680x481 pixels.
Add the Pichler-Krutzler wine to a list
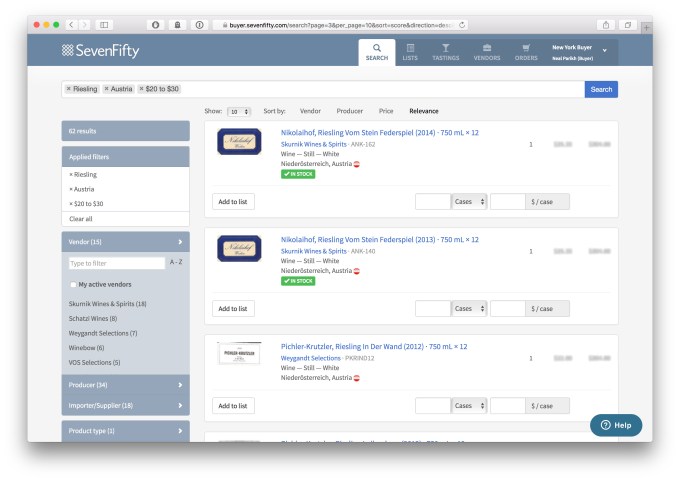coord(233,406)
